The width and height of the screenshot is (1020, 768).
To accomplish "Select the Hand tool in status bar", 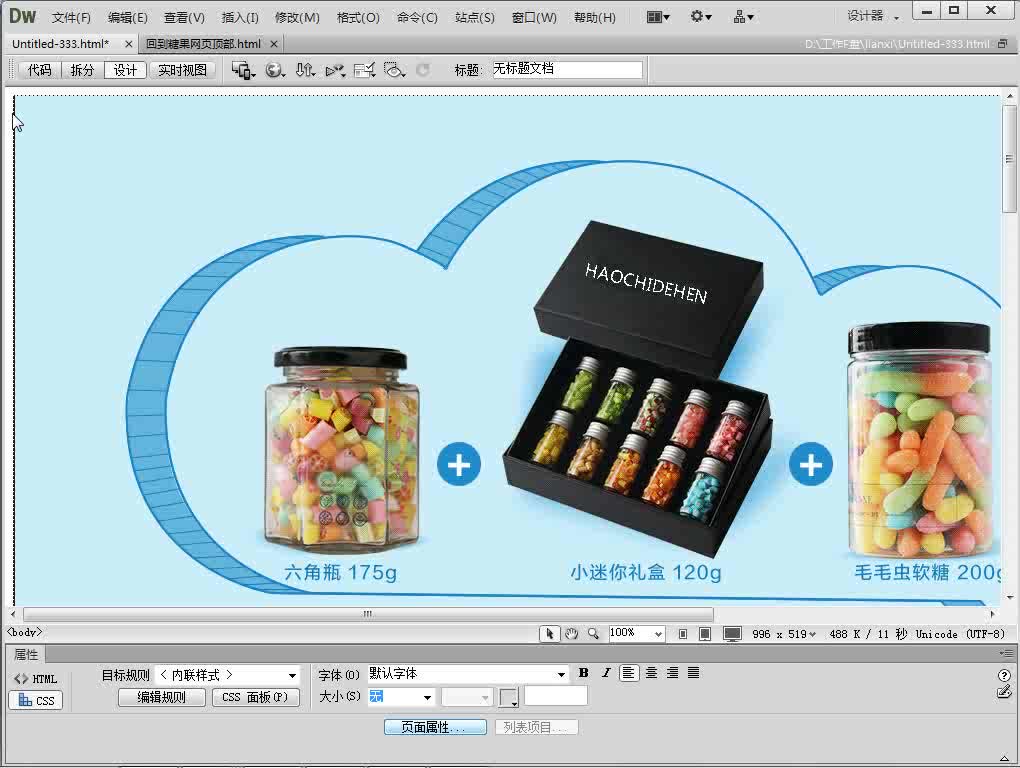I will coord(572,633).
